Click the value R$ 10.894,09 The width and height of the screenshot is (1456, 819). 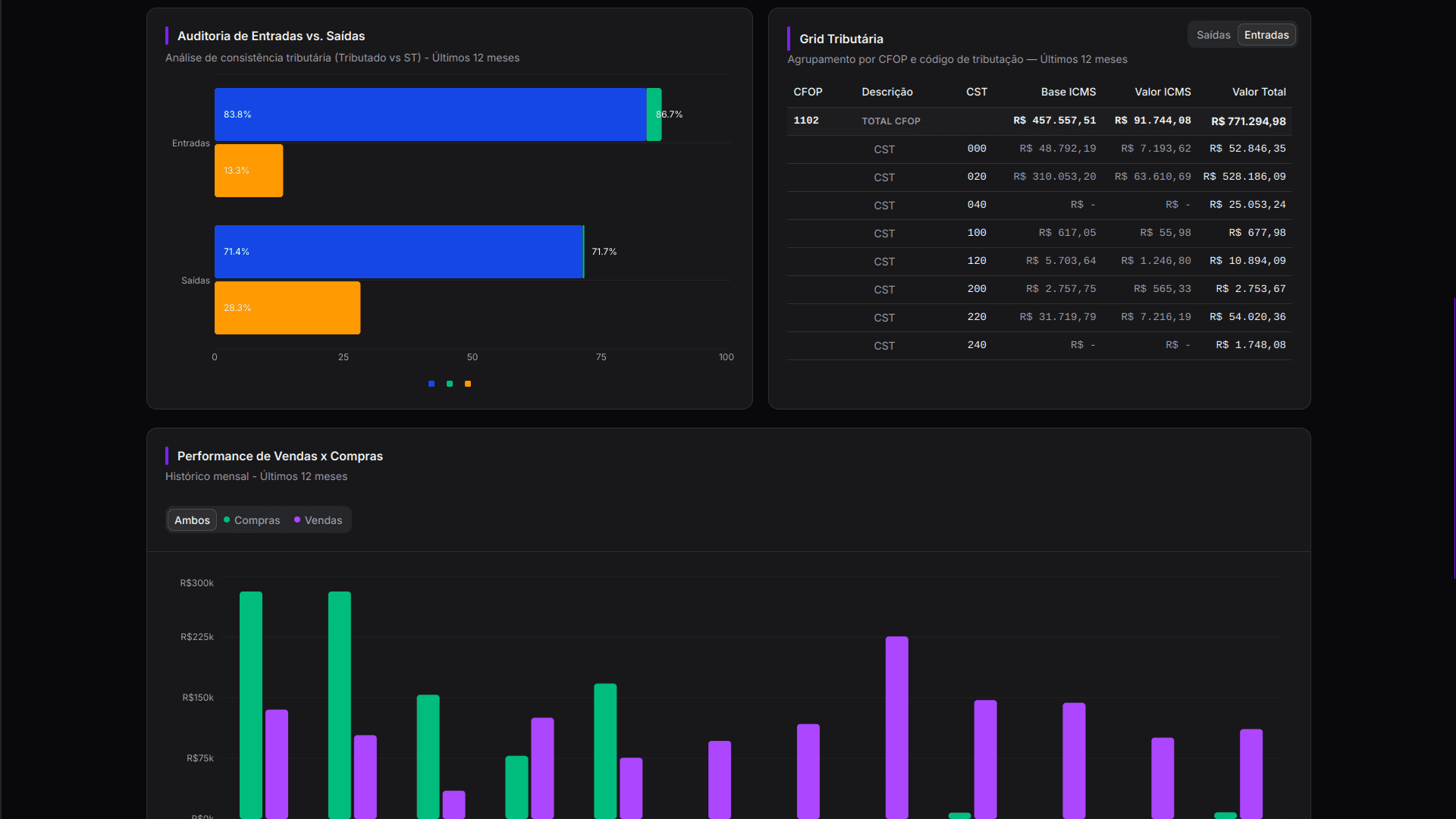coord(1247,261)
